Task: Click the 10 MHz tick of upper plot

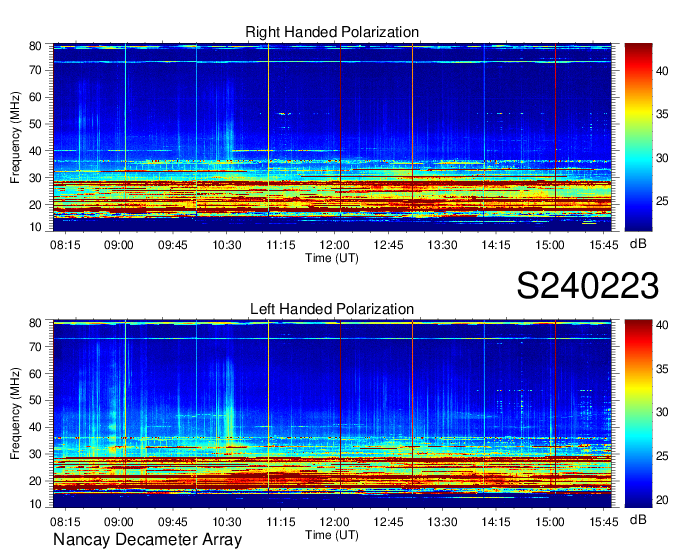Action: click(x=35, y=227)
